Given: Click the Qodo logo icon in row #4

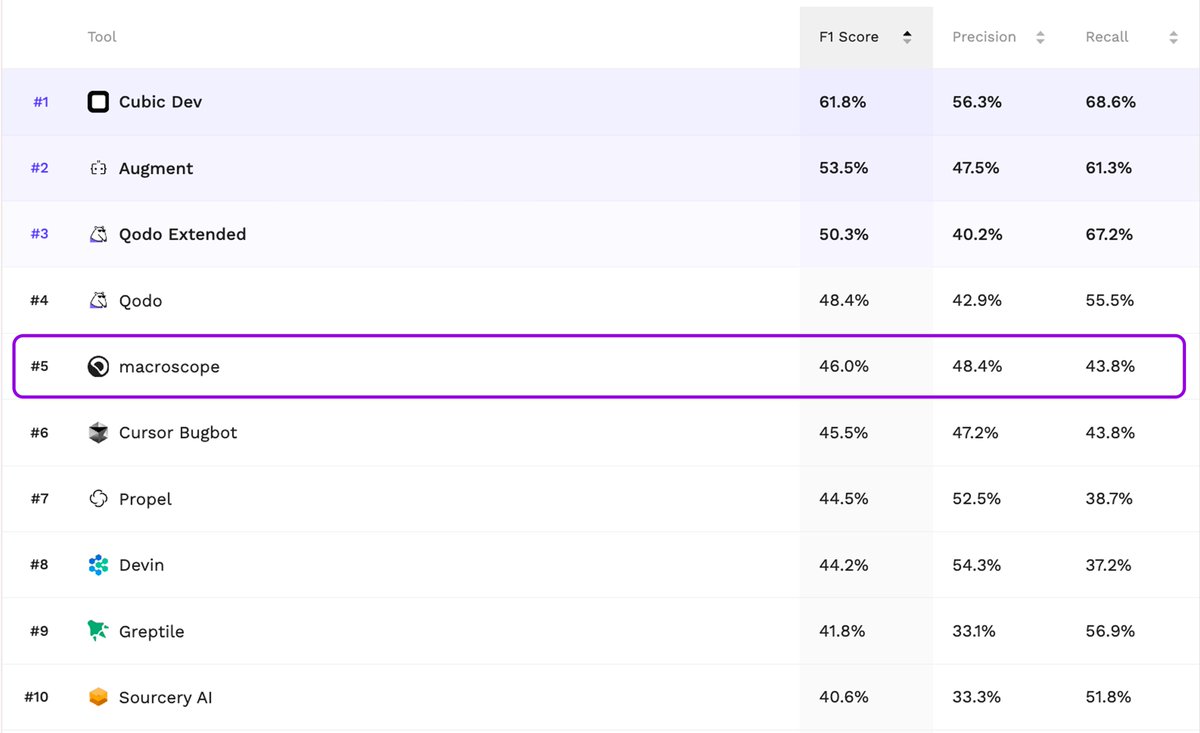Looking at the screenshot, I should click(98, 300).
